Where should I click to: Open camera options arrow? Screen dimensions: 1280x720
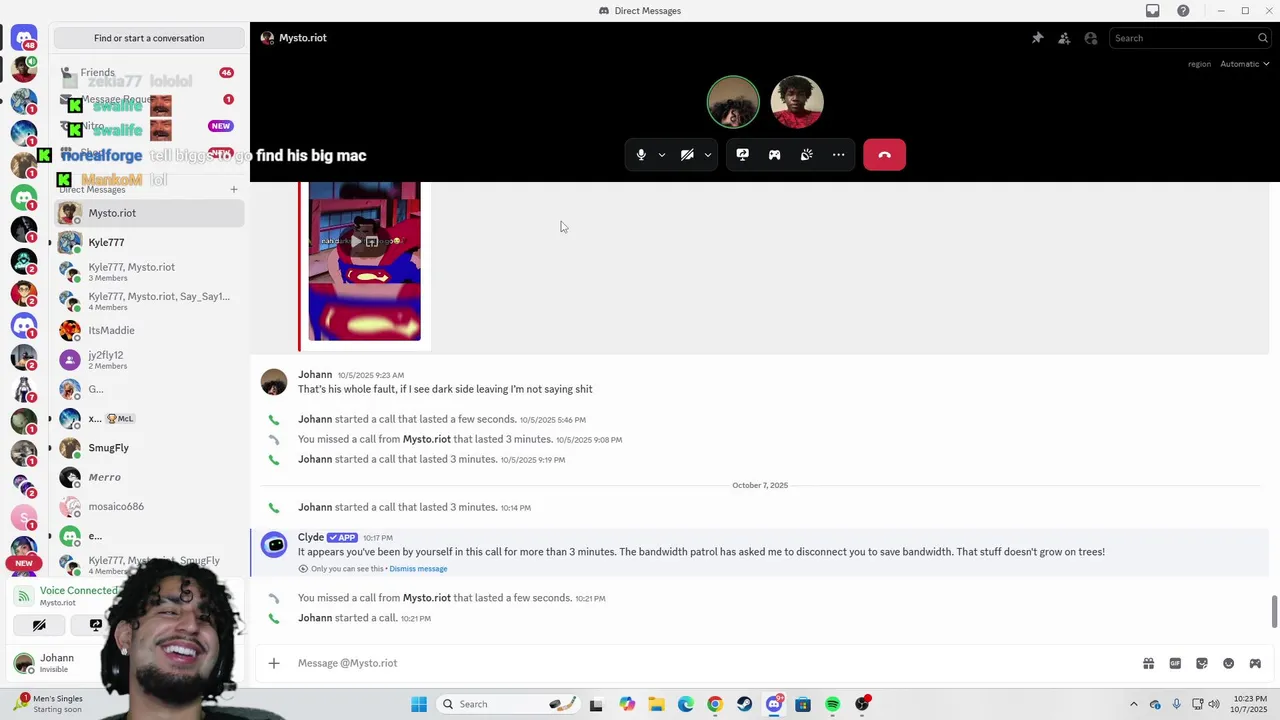click(708, 155)
